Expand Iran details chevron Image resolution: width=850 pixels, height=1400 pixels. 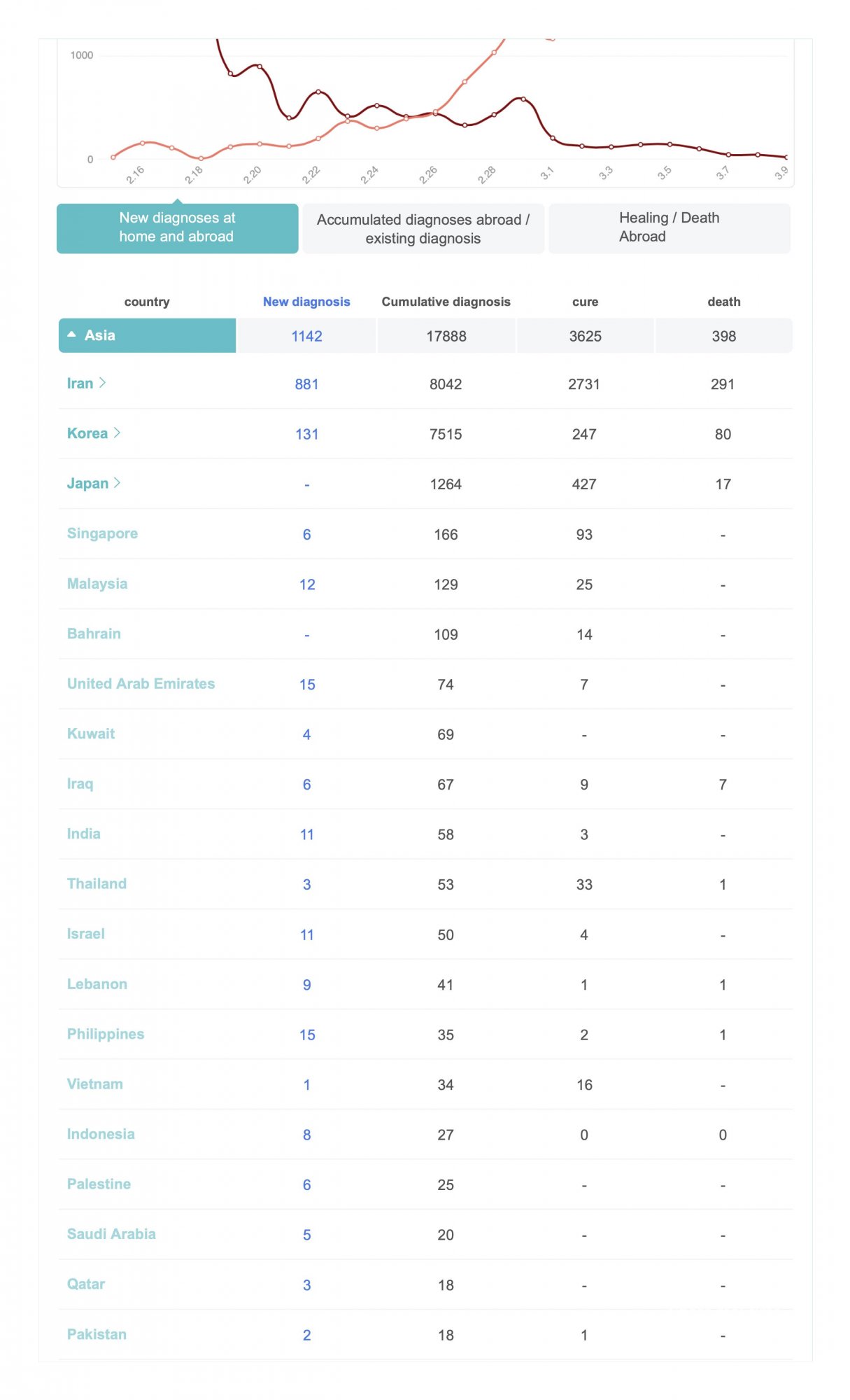coord(103,383)
